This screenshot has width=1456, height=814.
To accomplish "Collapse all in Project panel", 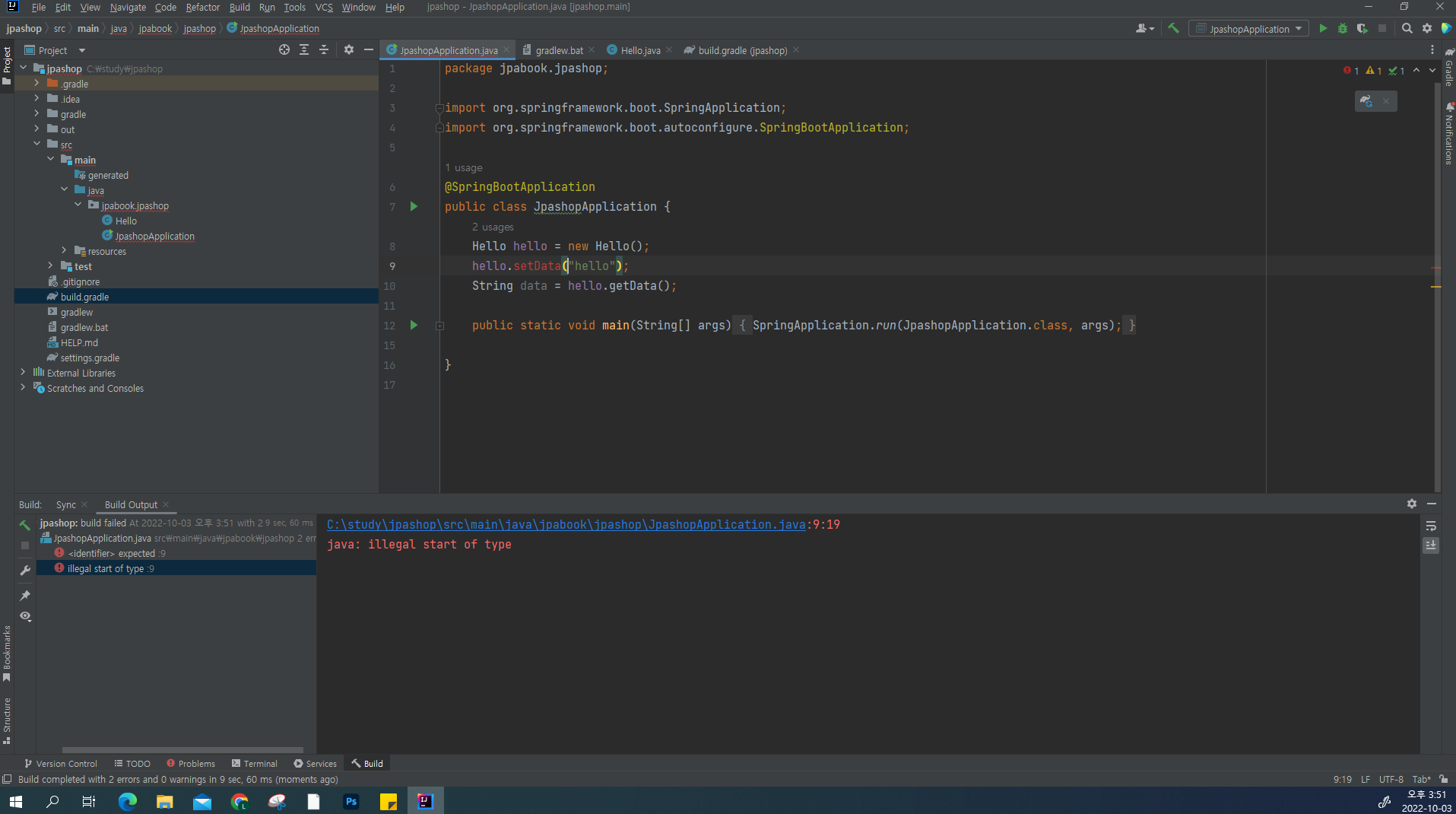I will coord(324,49).
